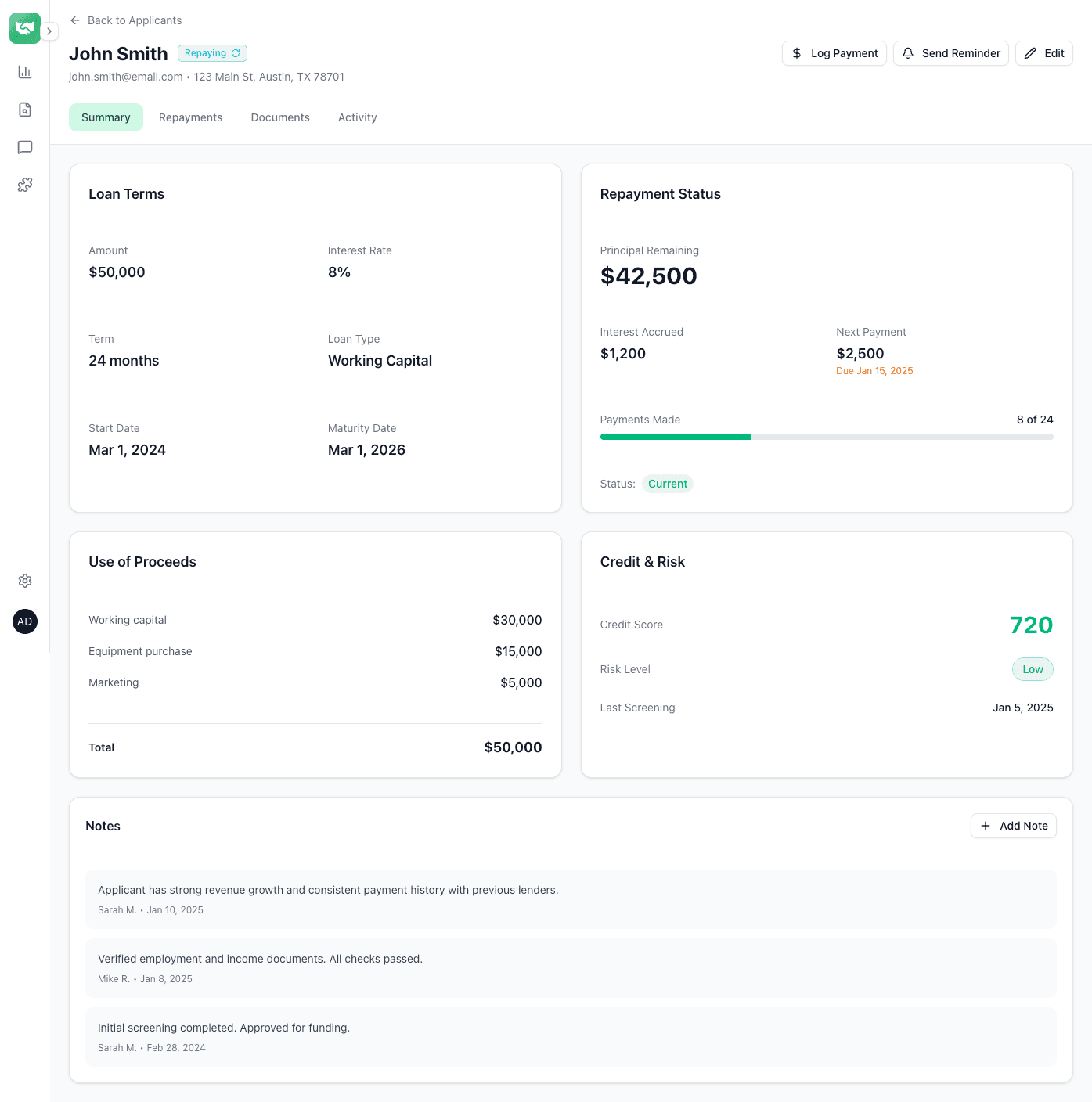Click the Last Screening date Jan 5, 2025
1092x1102 pixels.
click(1023, 708)
